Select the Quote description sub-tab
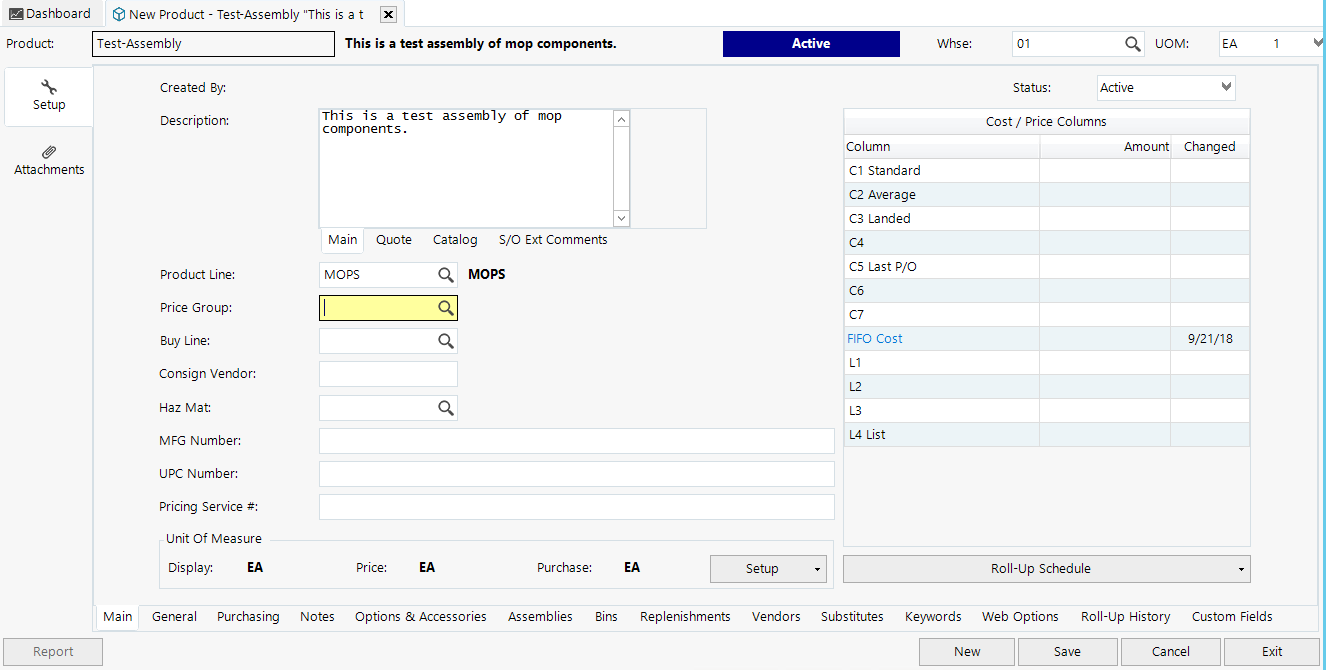Viewport: 1326px width, 670px height. point(393,239)
